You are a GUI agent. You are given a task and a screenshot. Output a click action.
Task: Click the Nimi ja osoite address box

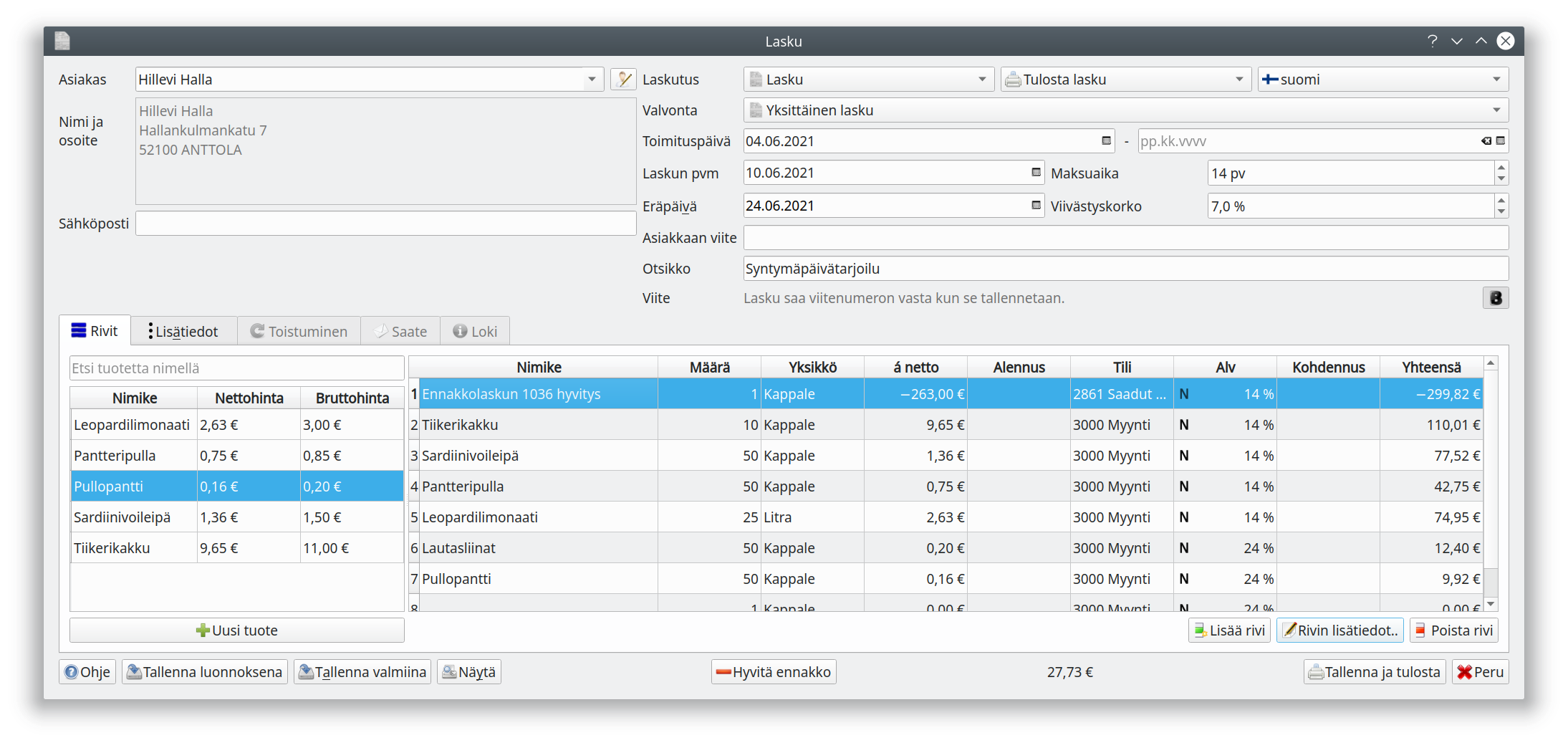point(385,151)
